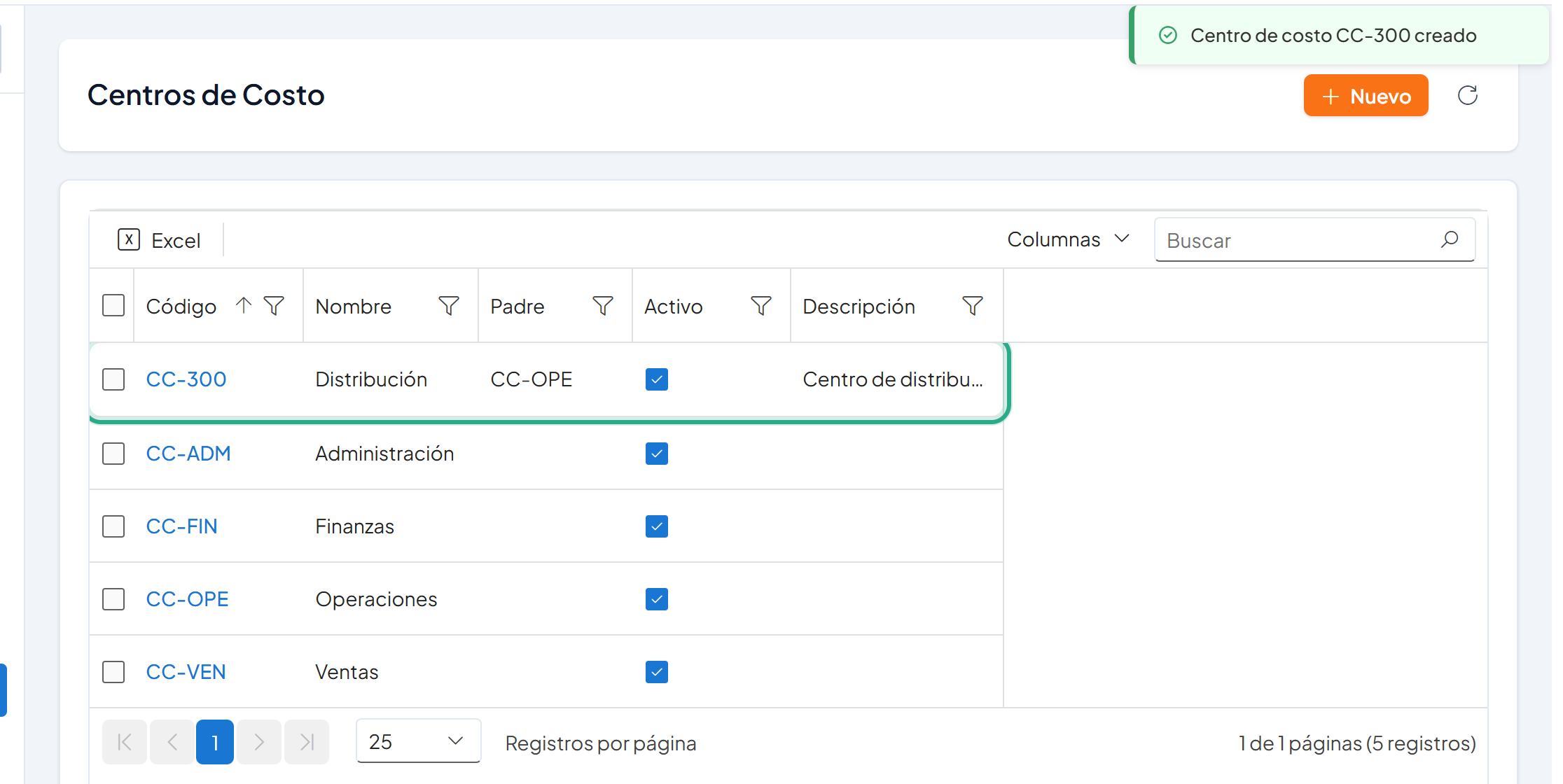Open the 25 records per page dropdown

pos(418,741)
